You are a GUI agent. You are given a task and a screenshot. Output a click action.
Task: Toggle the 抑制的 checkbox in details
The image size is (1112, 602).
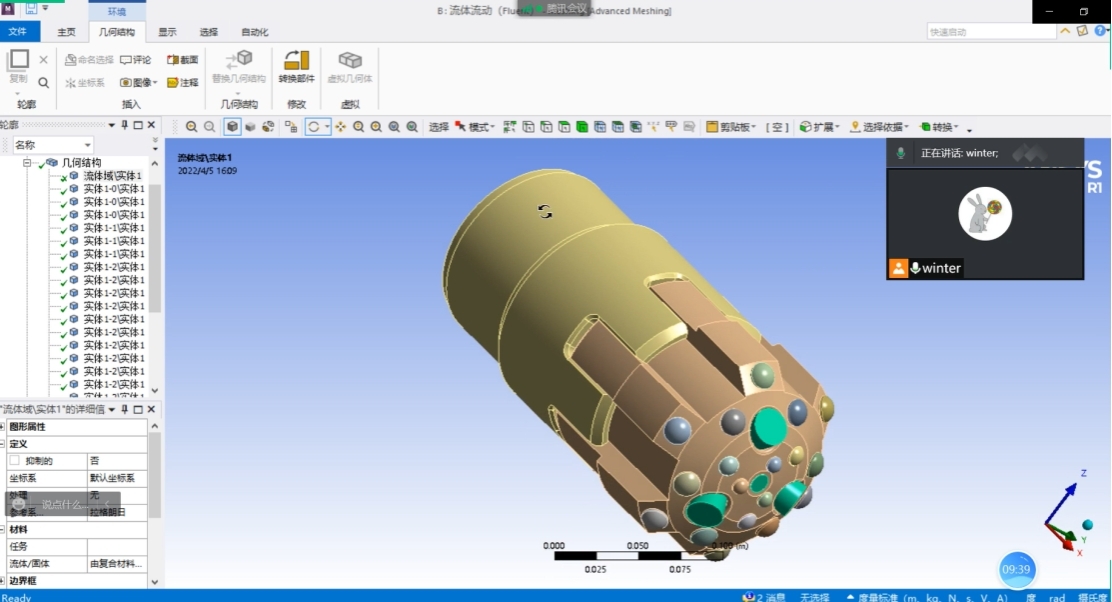coord(14,461)
